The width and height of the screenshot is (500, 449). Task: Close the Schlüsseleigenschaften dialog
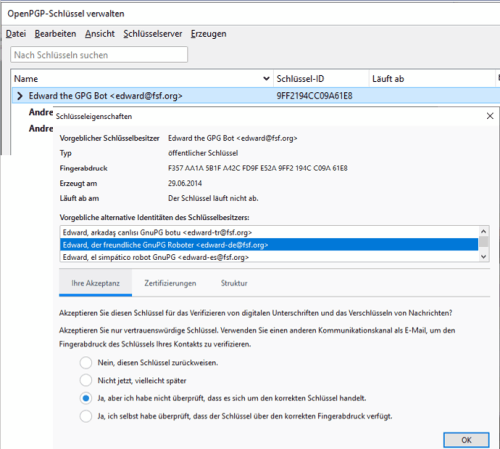tap(490, 116)
